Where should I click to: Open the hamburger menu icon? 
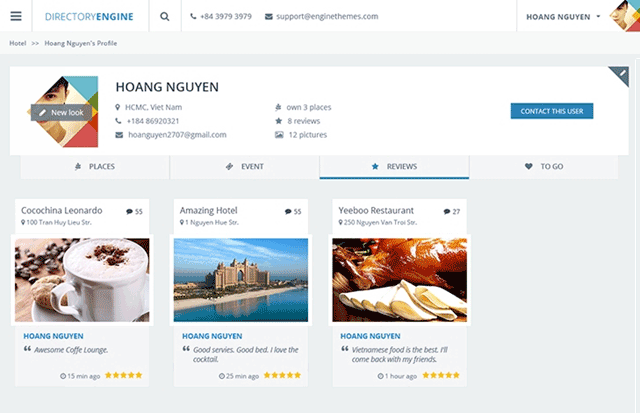tap(16, 16)
